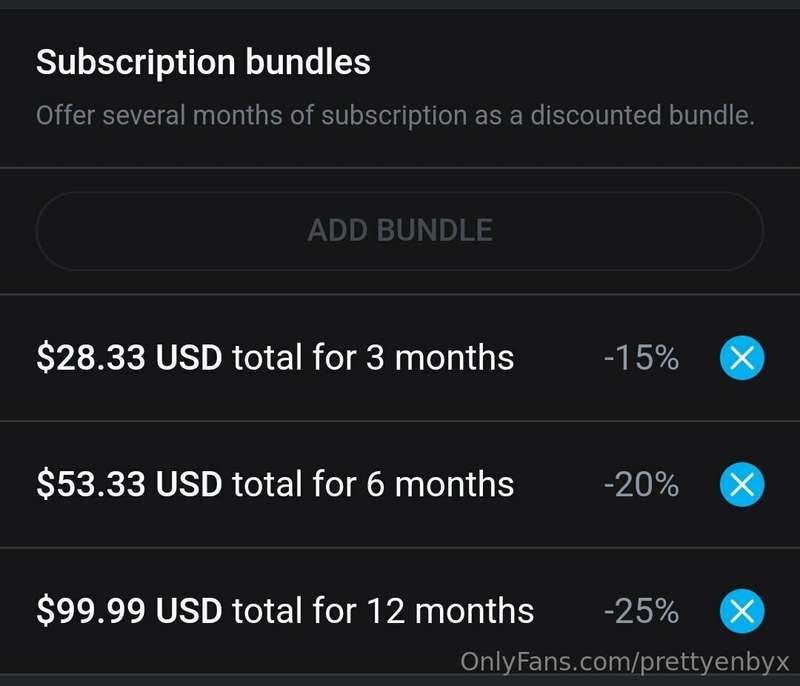Click the -15% discount label
The image size is (800, 686).
pos(641,357)
